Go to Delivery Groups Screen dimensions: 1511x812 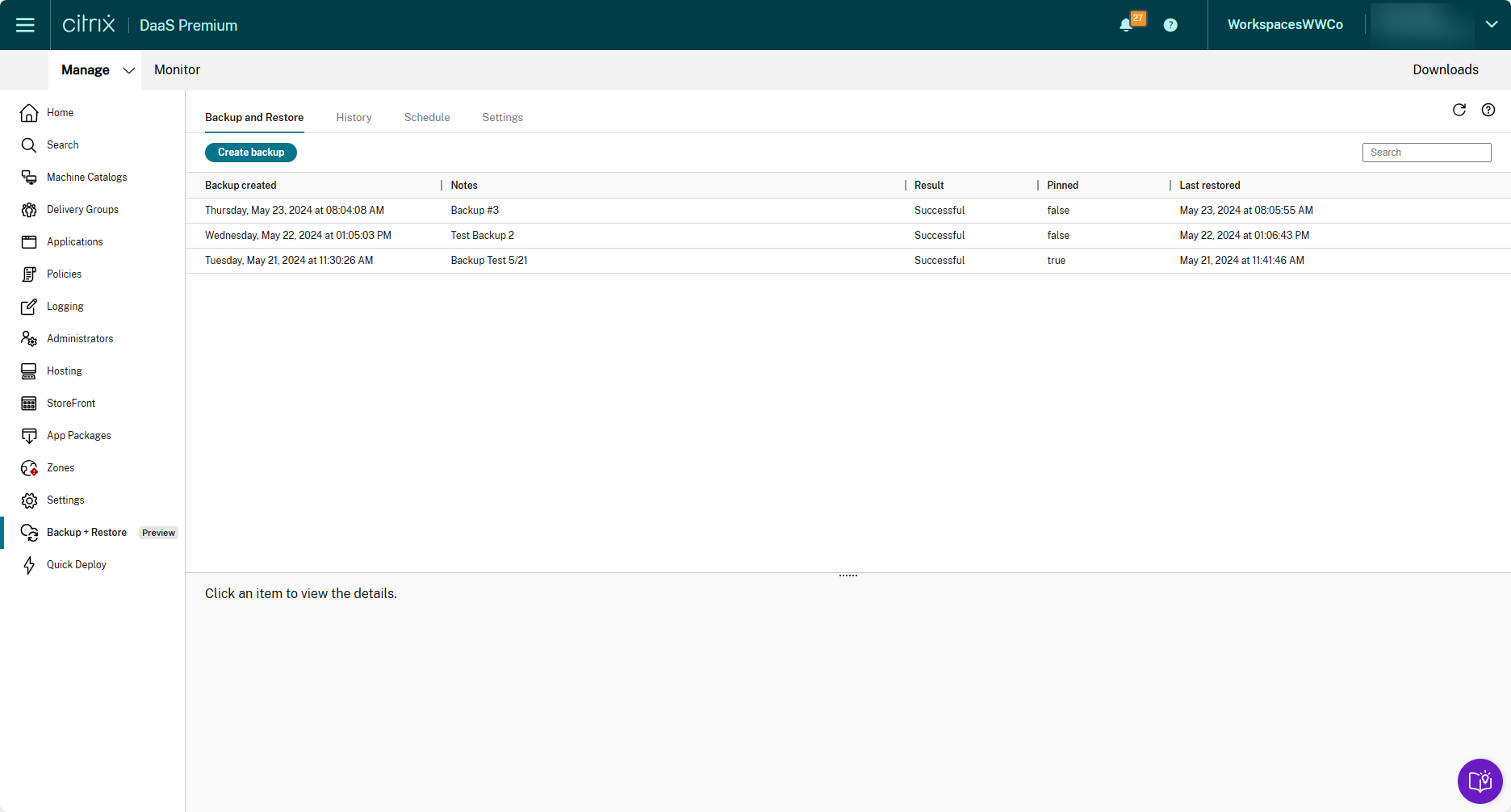tap(82, 210)
